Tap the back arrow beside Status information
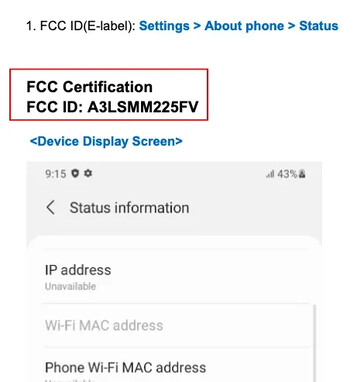This screenshot has width=364, height=382. 51,208
